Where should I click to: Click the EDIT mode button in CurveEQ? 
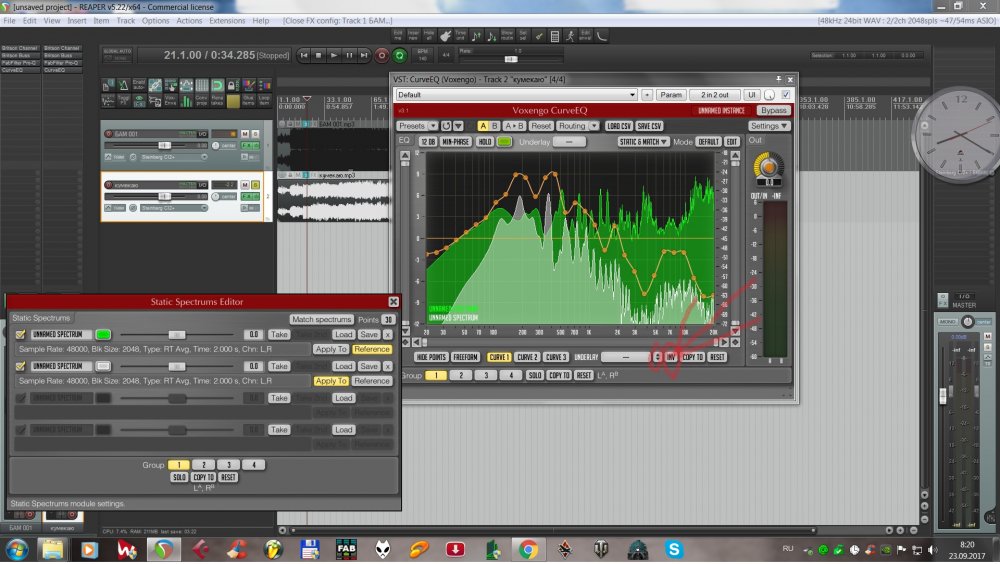(732, 142)
